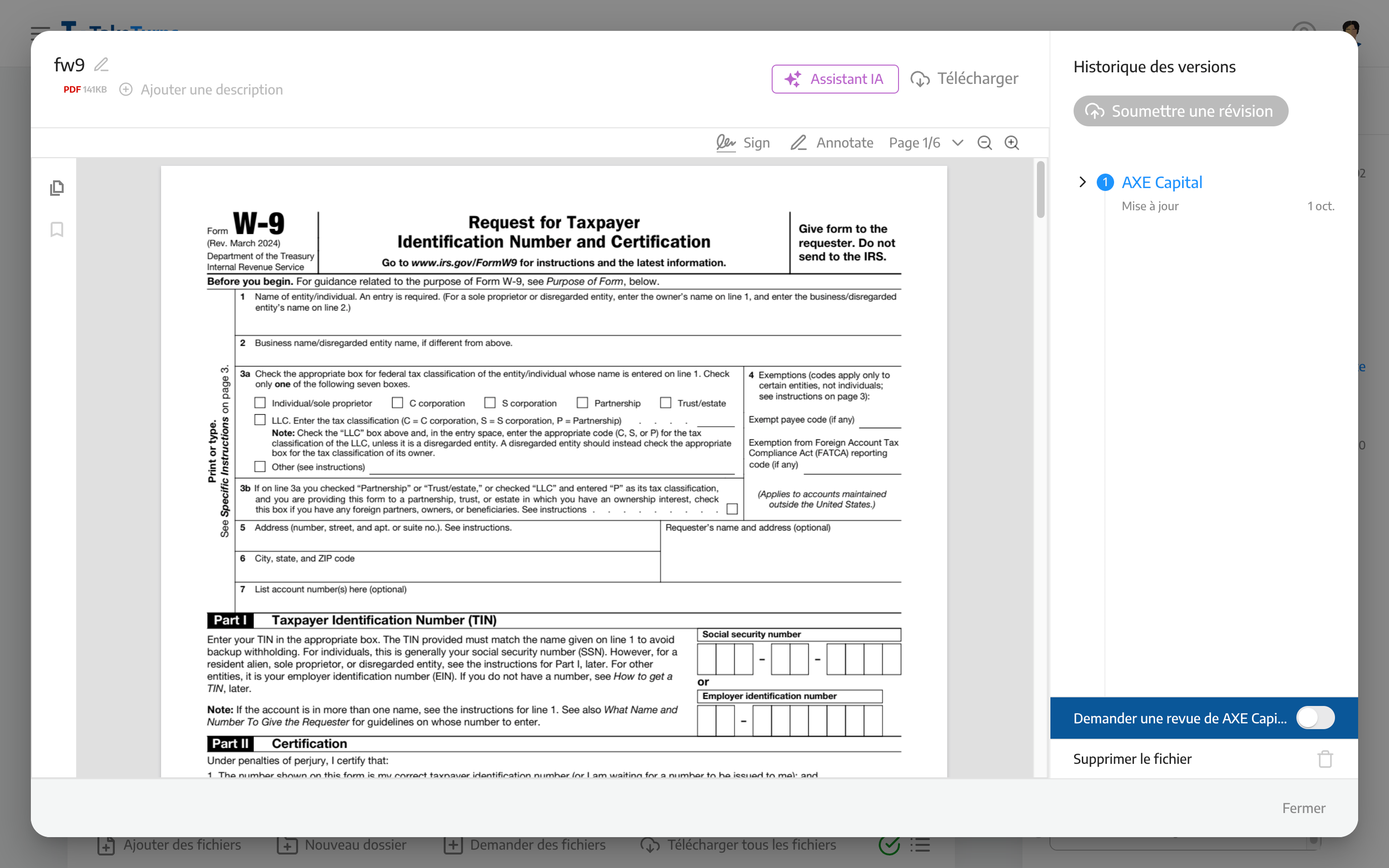Check the Individual/sole proprietor checkbox
The height and width of the screenshot is (868, 1389).
[x=261, y=402]
